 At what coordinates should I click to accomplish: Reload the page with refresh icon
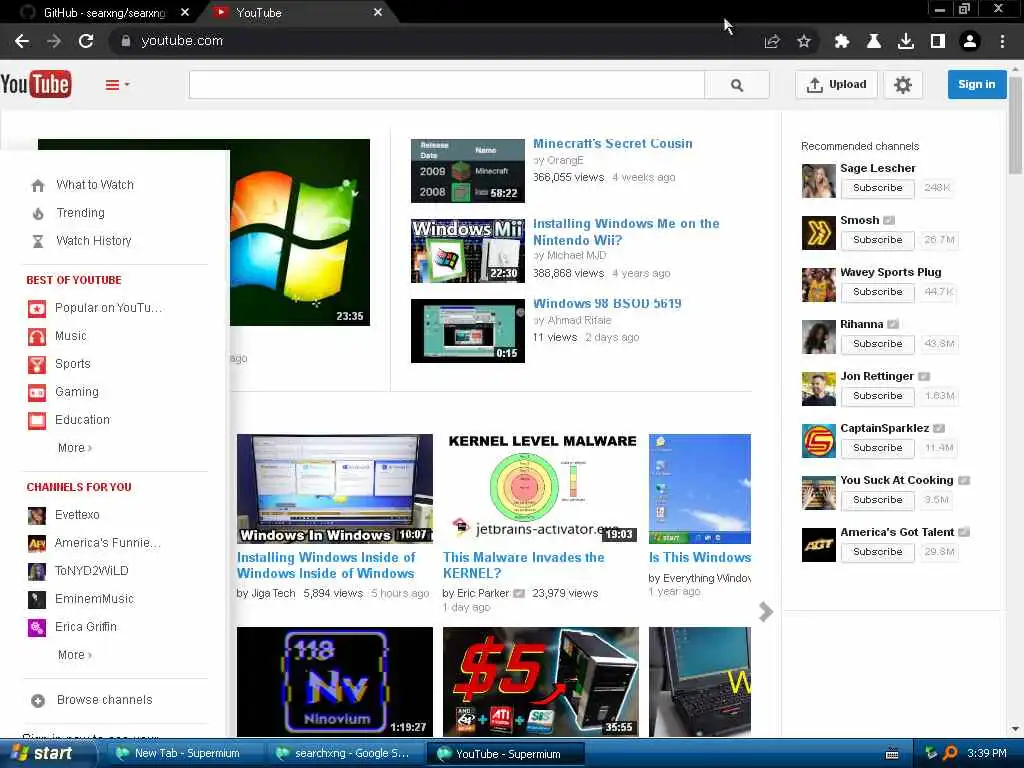86,41
